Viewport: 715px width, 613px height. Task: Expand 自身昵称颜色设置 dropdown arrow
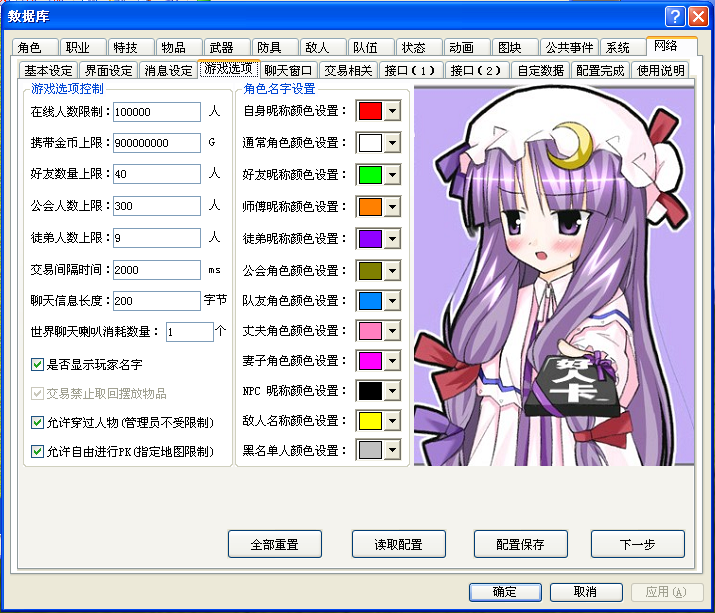pos(392,111)
